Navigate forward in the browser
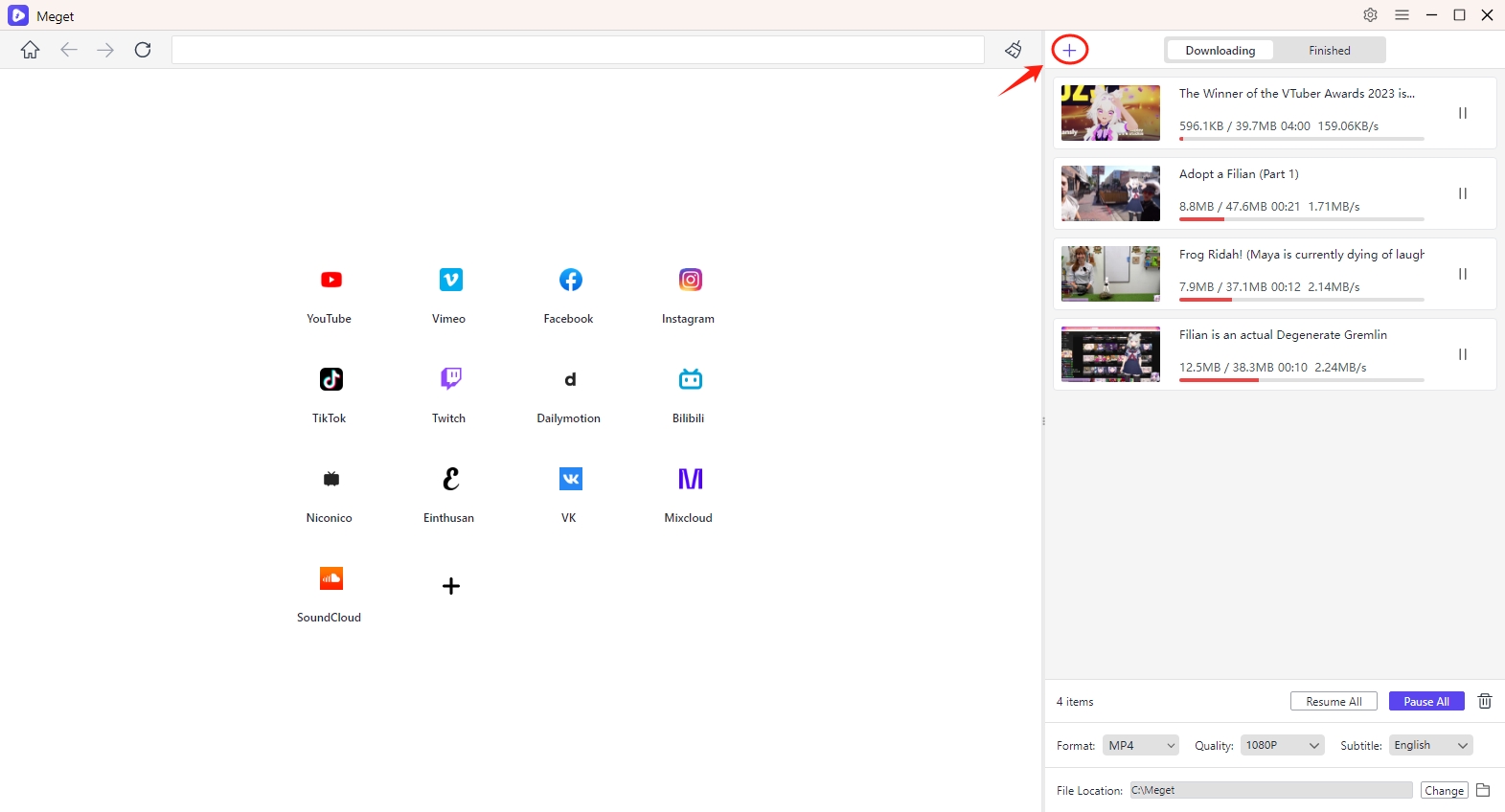Image resolution: width=1505 pixels, height=812 pixels. (x=105, y=50)
